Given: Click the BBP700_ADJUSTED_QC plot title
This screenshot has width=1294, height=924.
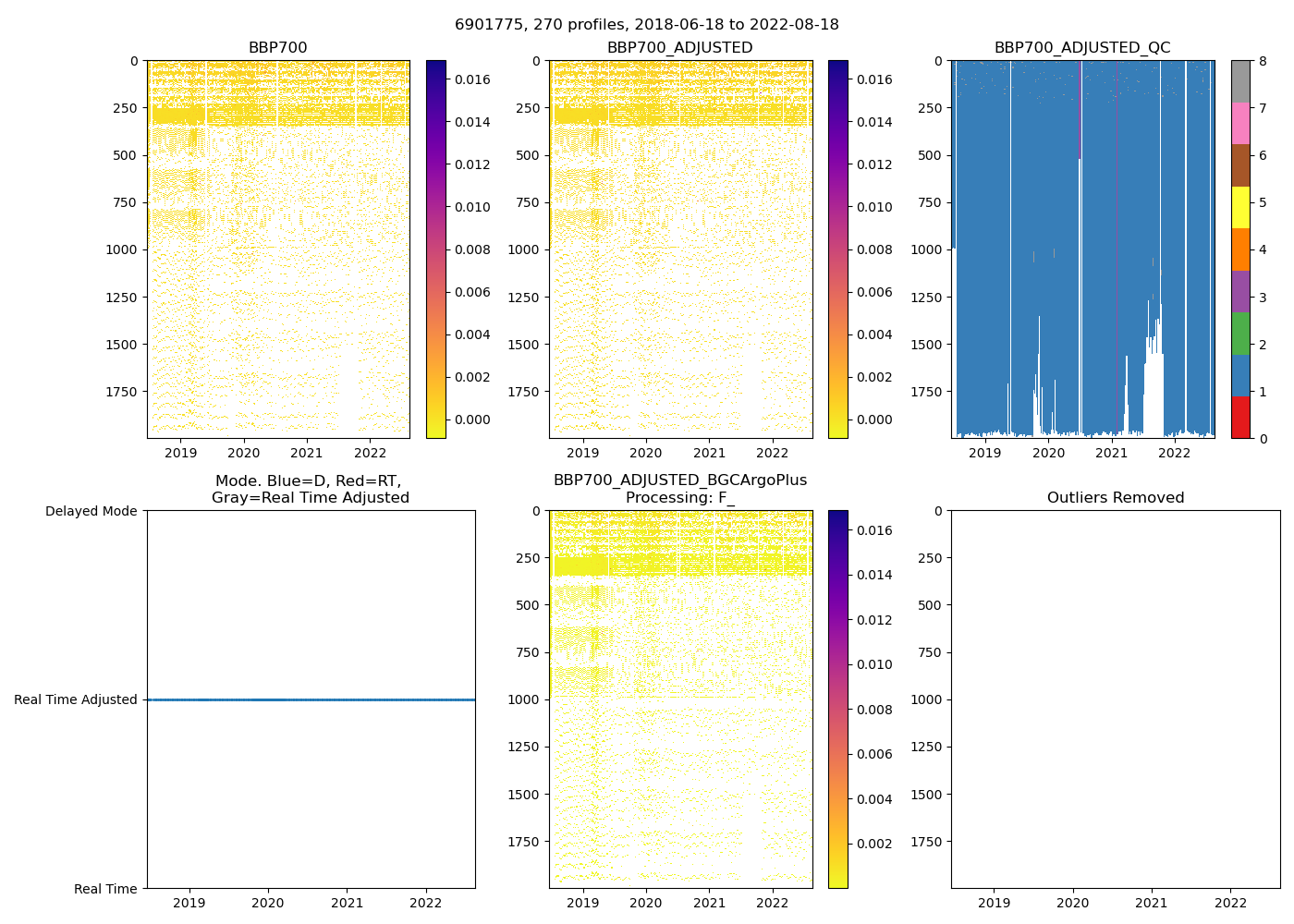Looking at the screenshot, I should [x=1081, y=47].
